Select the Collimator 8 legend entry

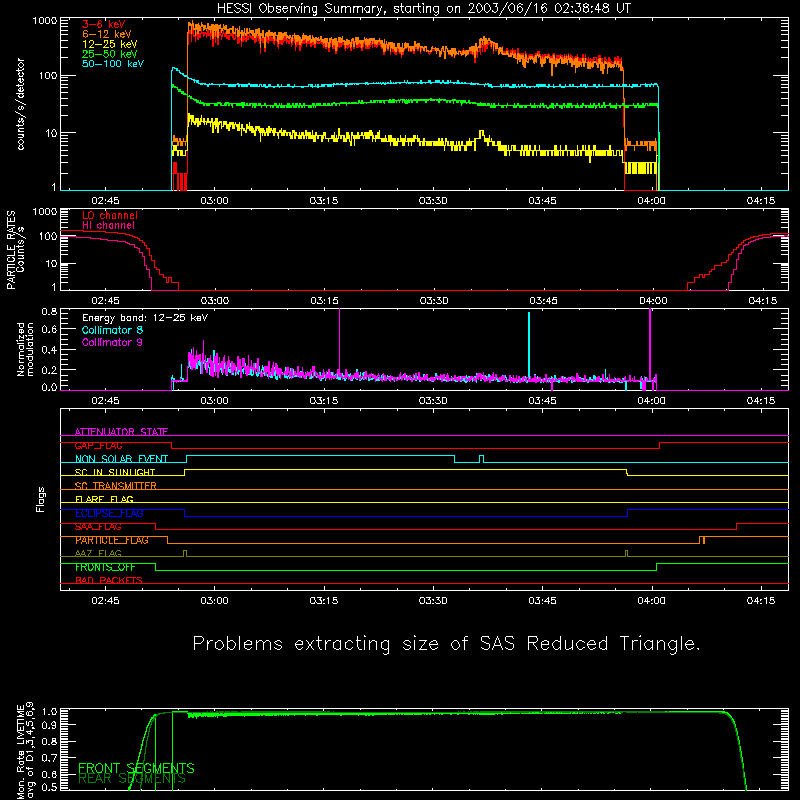tap(112, 330)
